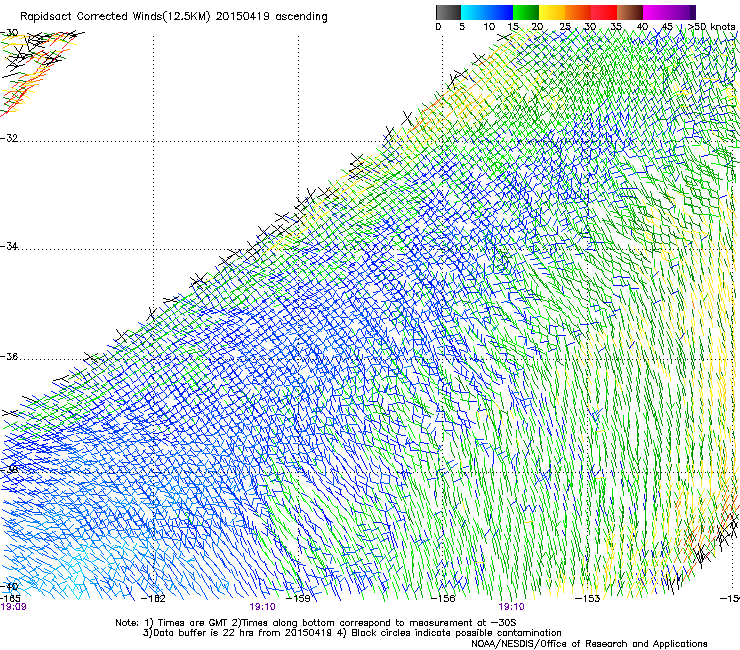Viewport: 740px width, 650px height.
Task: Click the latitude label '-34'
Action: pyautogui.click(x=9, y=246)
